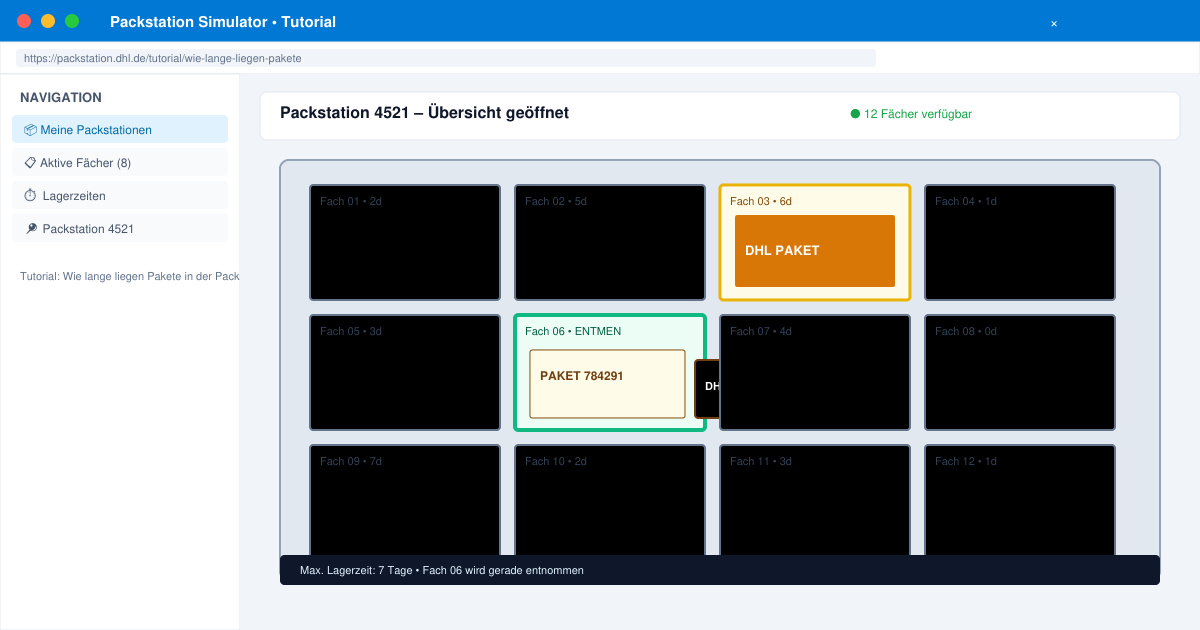This screenshot has width=1200, height=630.
Task: Open locker Fach 08 • 0d
Action: pyautogui.click(x=1020, y=372)
